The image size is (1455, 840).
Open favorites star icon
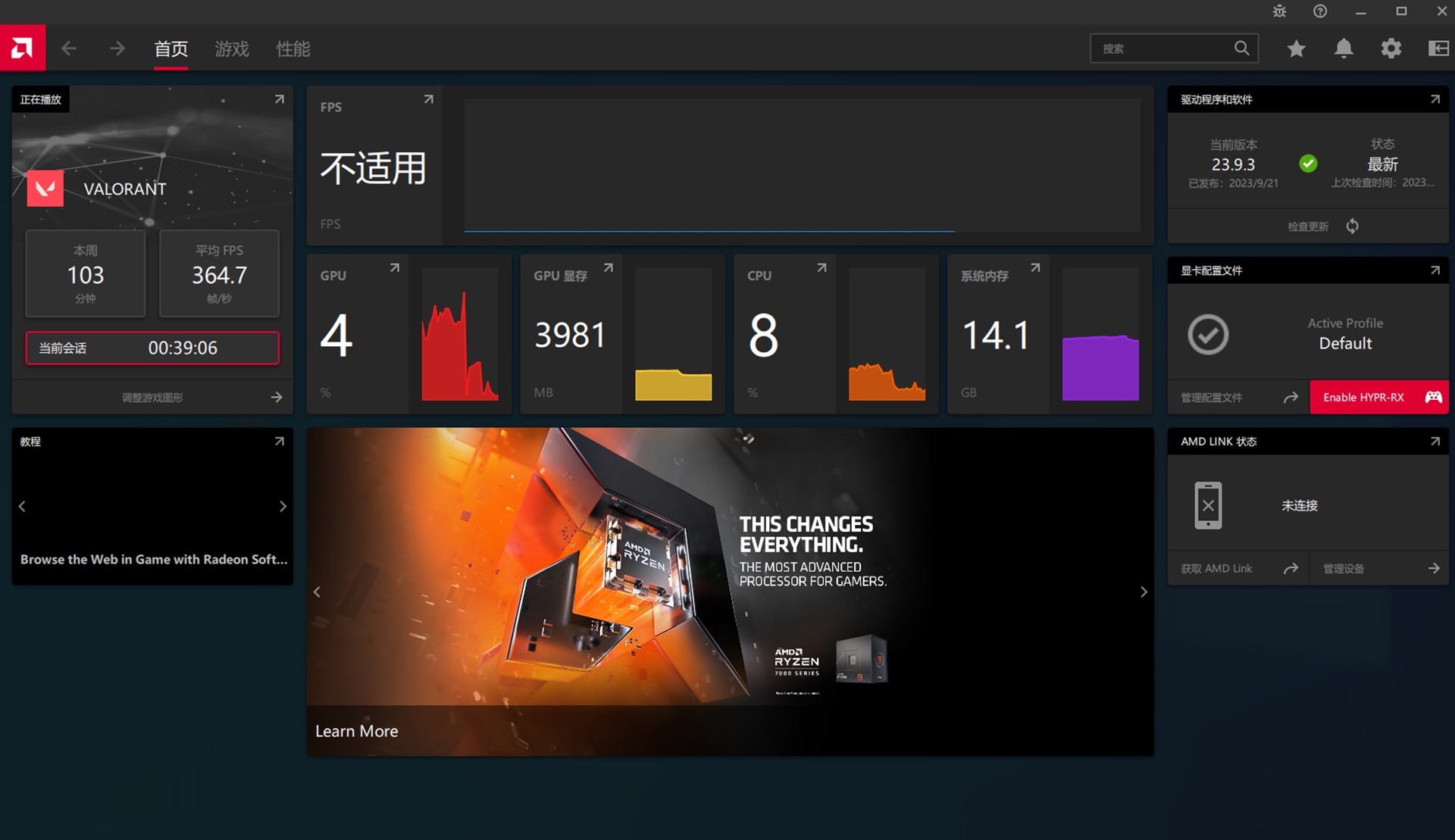coord(1297,48)
